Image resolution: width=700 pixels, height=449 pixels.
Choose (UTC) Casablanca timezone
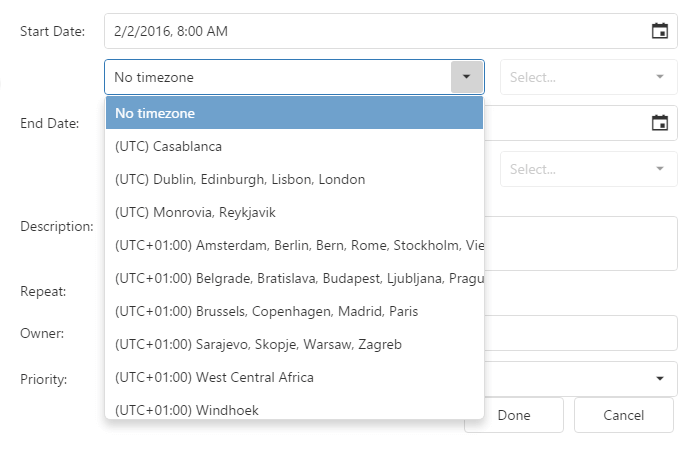[294, 146]
